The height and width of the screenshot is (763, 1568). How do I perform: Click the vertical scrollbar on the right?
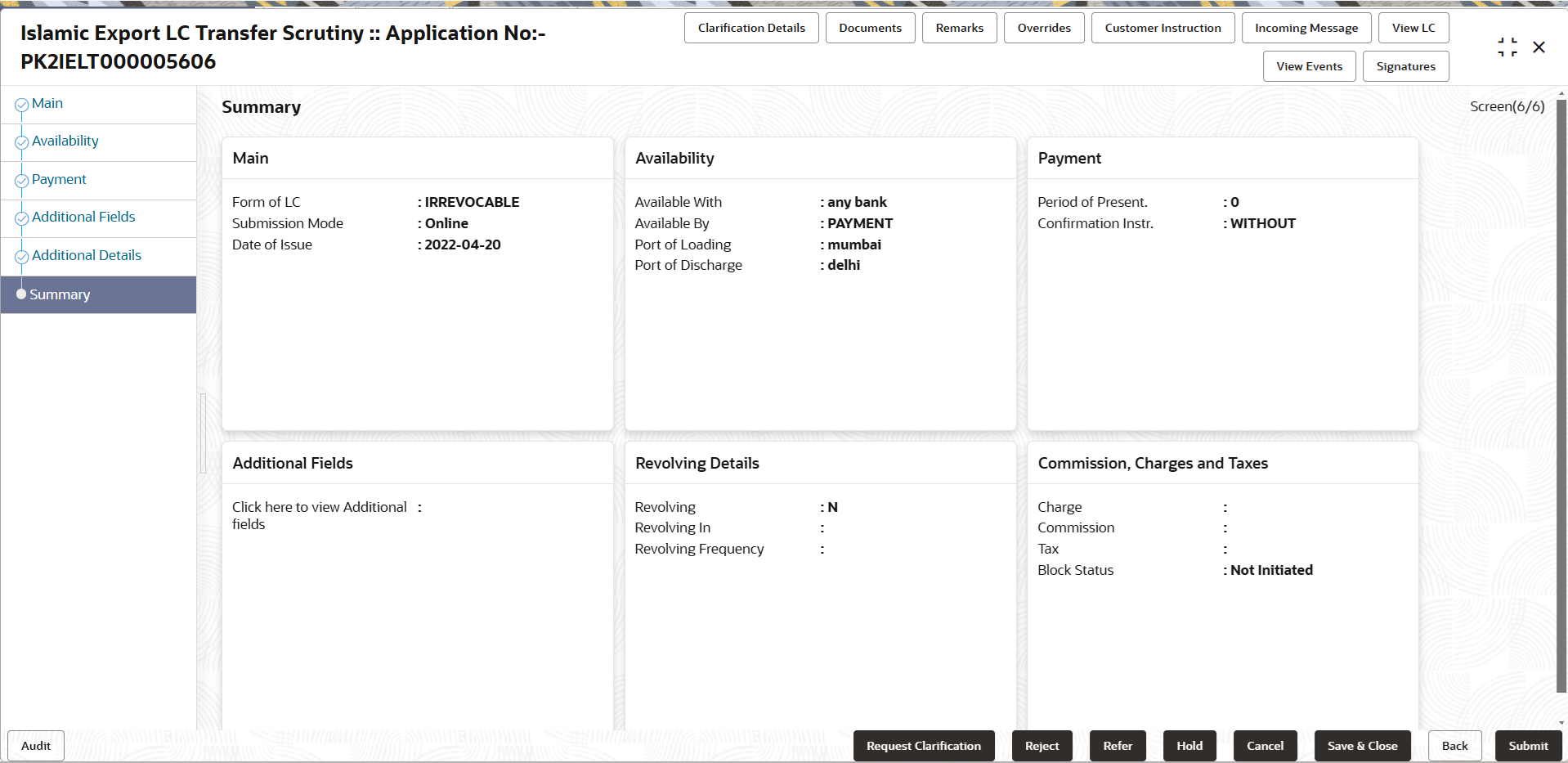tap(1561, 397)
